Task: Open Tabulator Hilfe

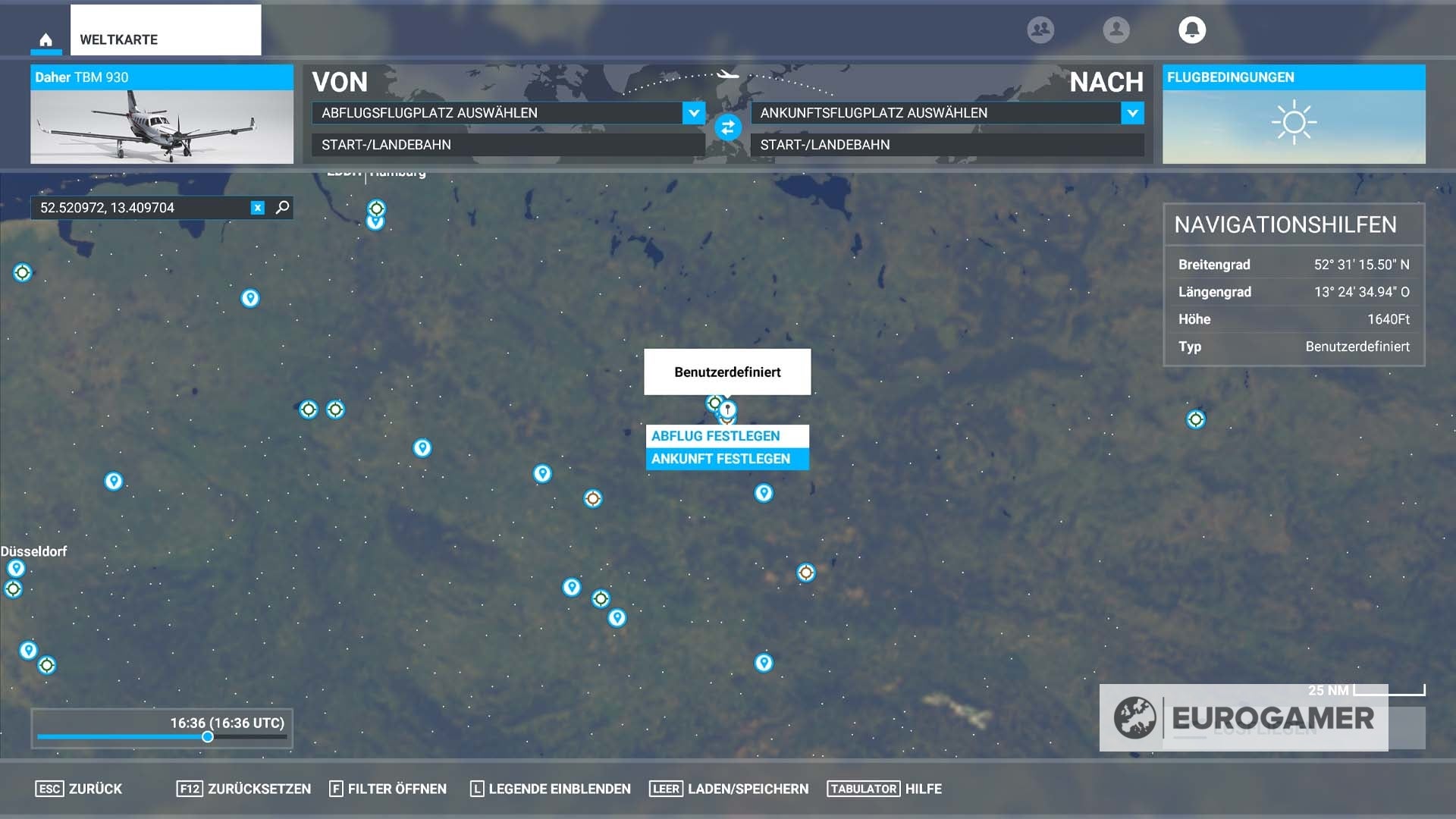Action: 884,789
